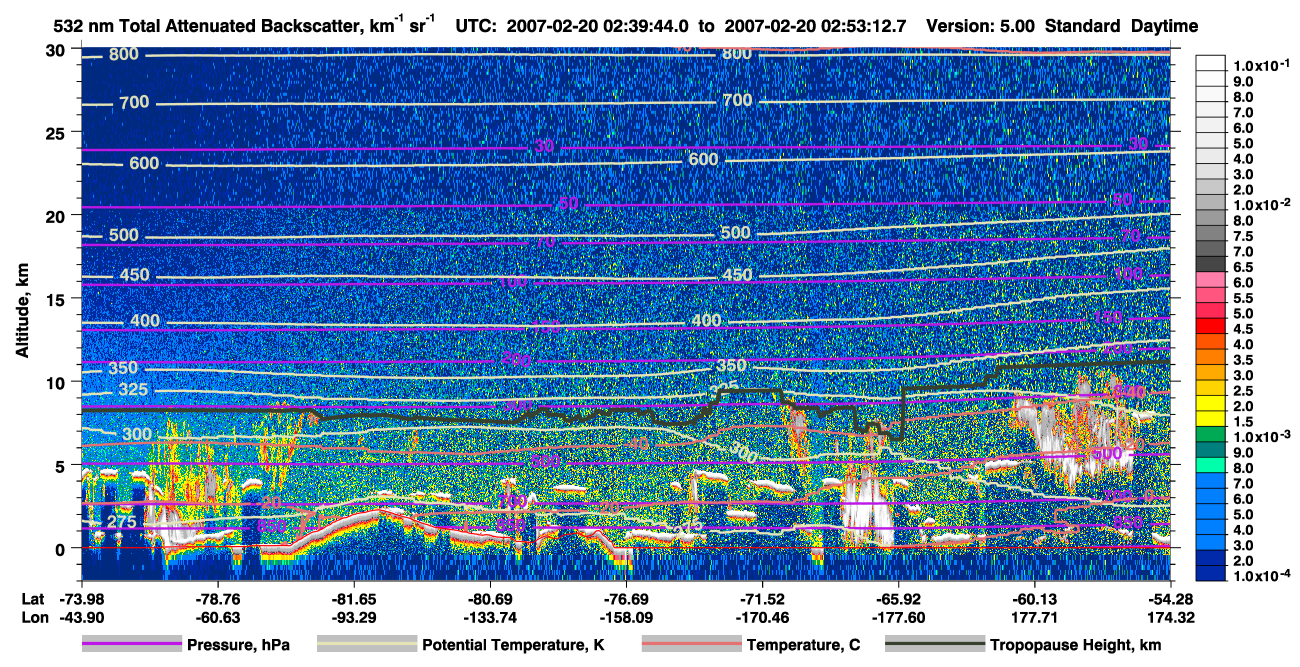Click the colorbar top label '1.0x10-1'
This screenshot has width=1300, height=667.
pos(1260,65)
